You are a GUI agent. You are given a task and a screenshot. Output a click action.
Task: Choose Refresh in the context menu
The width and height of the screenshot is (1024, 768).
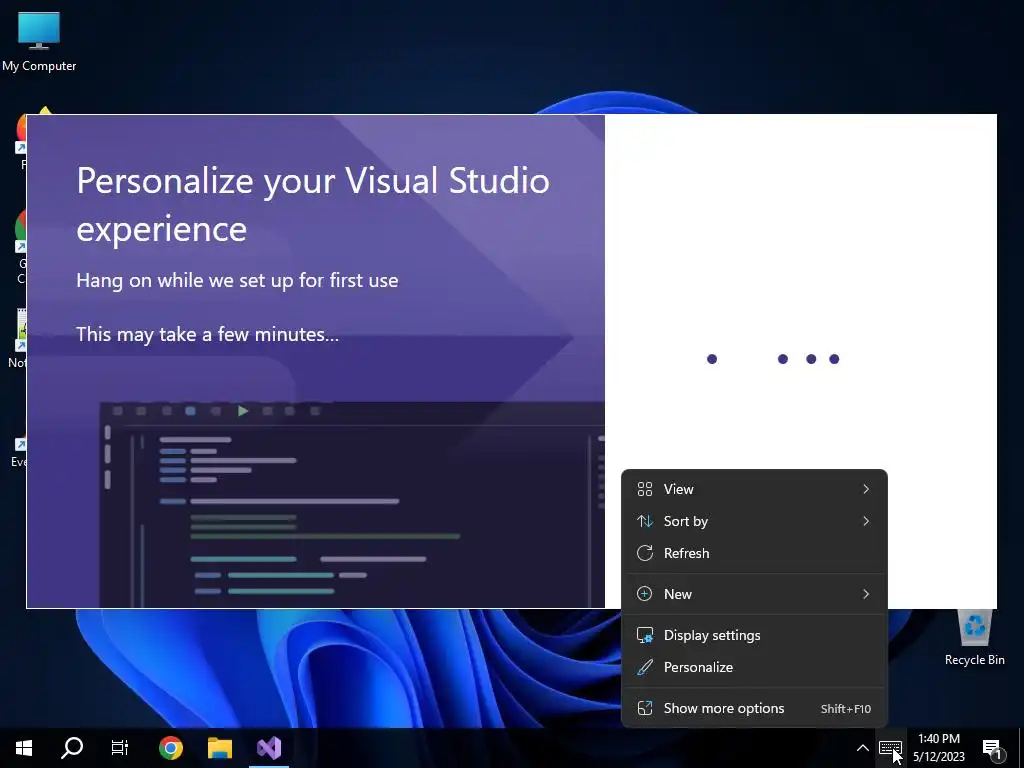point(754,553)
